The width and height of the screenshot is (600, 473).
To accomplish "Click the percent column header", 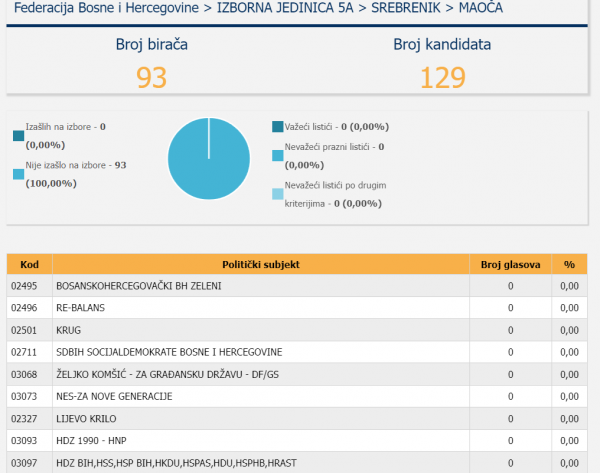I will (569, 264).
